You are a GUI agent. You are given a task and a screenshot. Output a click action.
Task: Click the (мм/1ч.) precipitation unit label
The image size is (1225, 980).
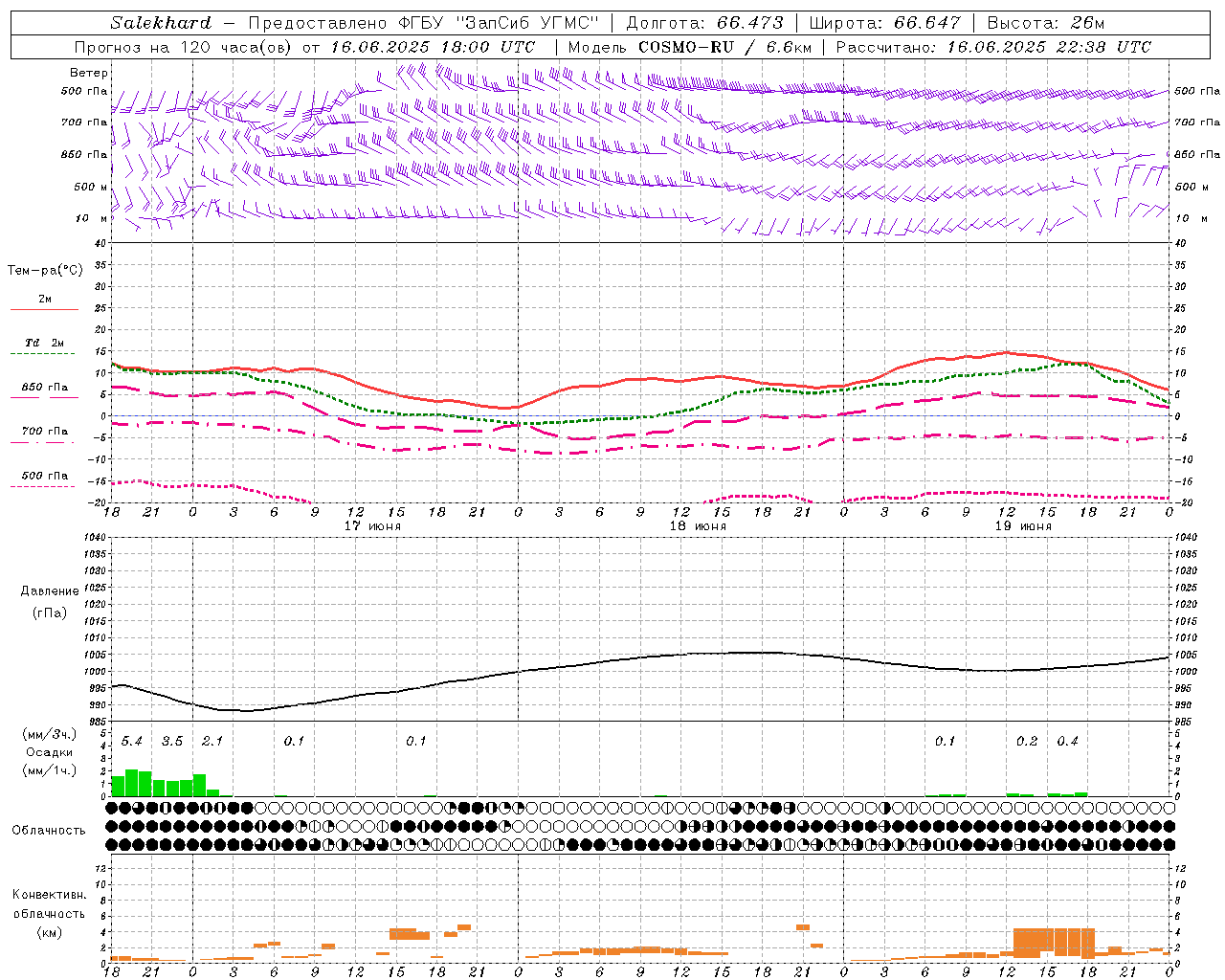tap(49, 770)
